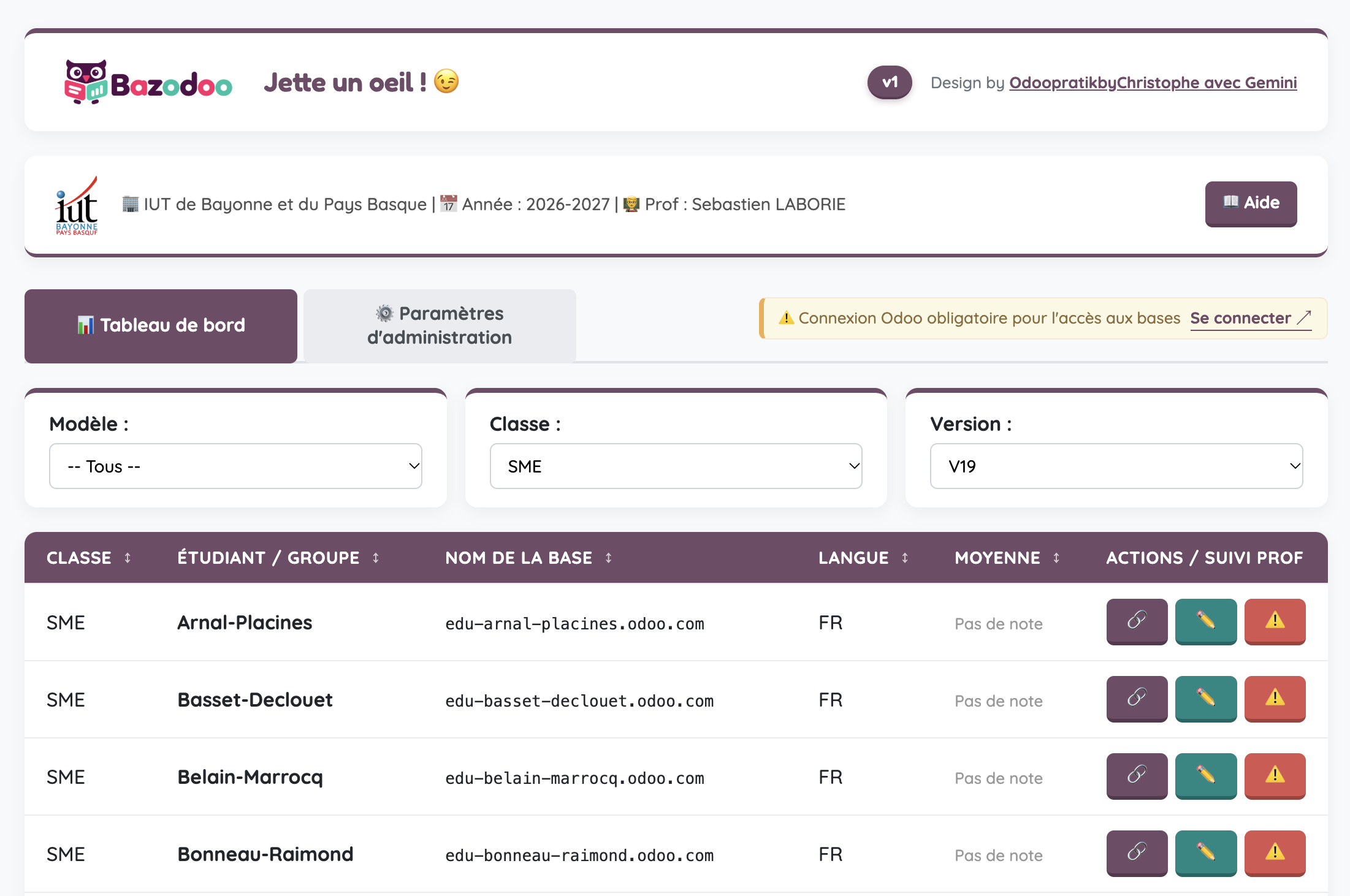Viewport: 1350px width, 896px height.
Task: Click the Actions / Suivi Prof header
Action: (1205, 558)
